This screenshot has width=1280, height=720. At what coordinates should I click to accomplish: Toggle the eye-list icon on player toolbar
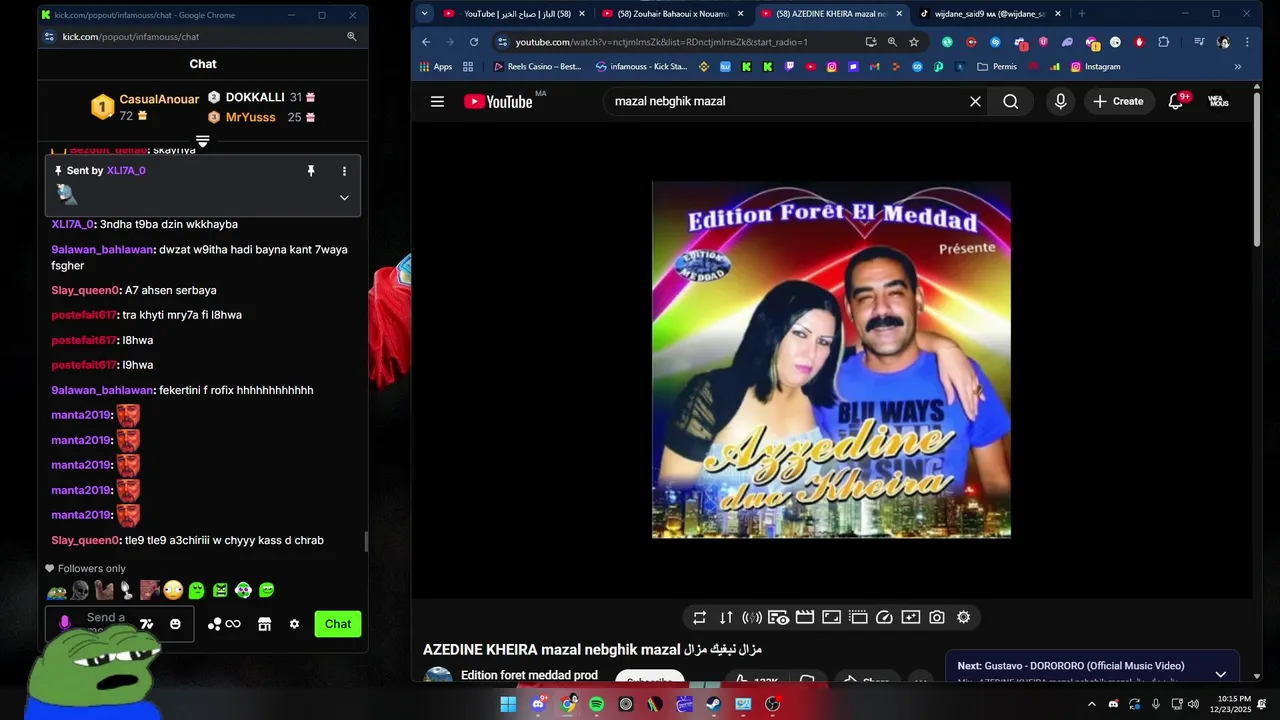779,617
